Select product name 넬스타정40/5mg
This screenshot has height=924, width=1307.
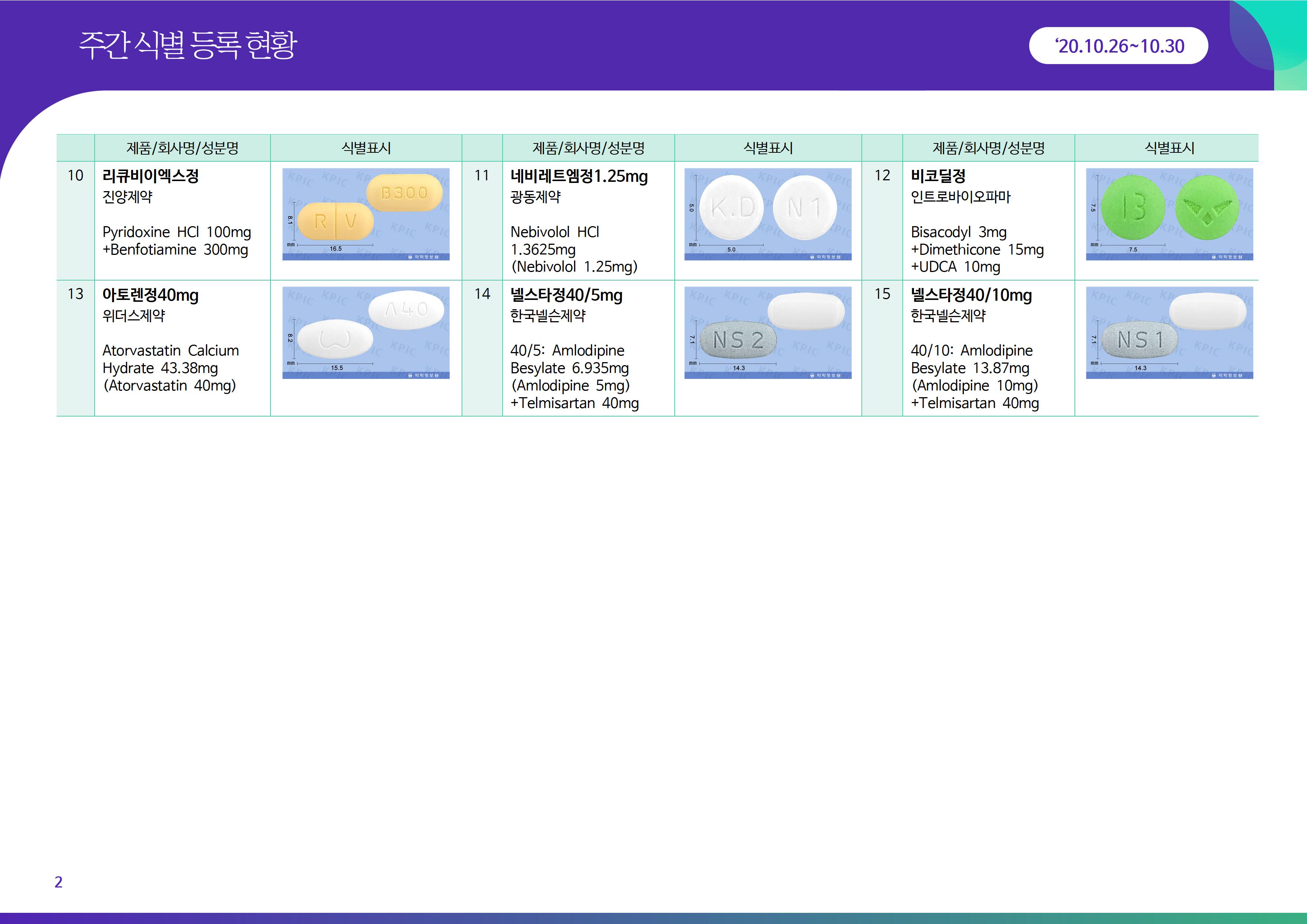(566, 295)
